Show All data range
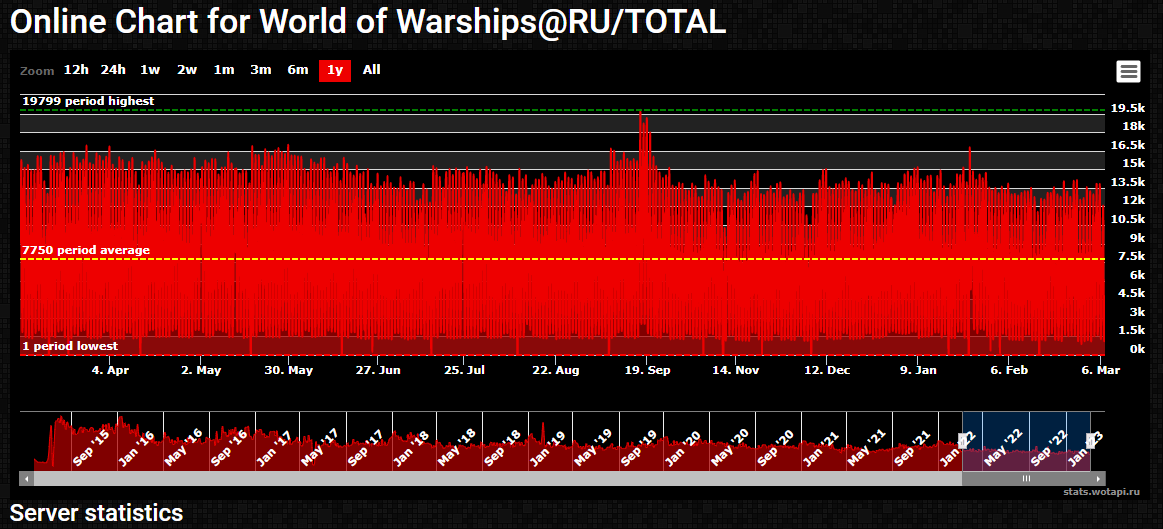The image size is (1163, 529). [372, 70]
